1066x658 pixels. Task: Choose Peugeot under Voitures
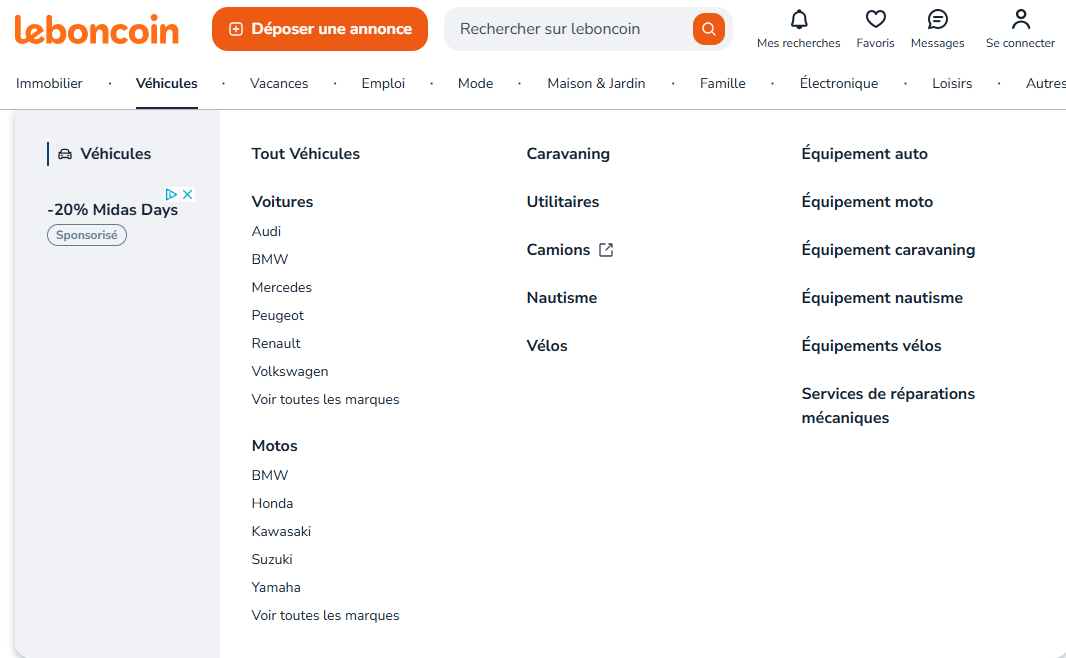[x=277, y=315]
